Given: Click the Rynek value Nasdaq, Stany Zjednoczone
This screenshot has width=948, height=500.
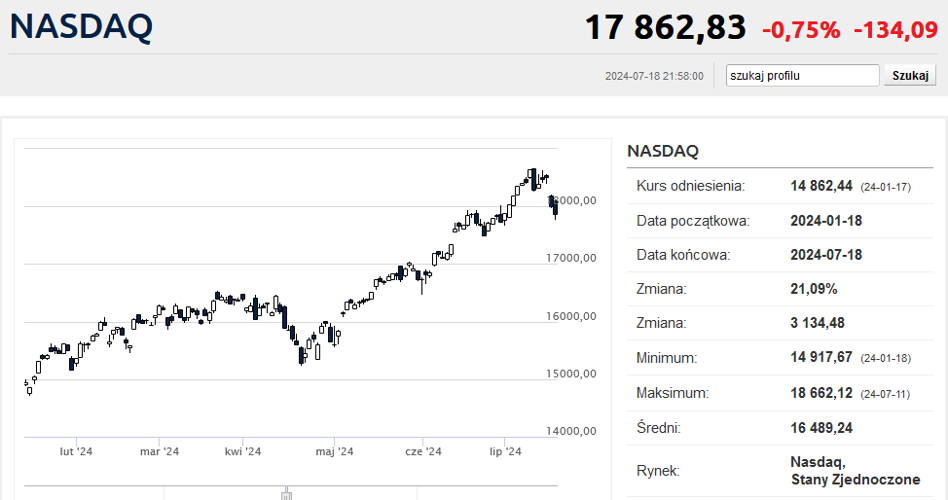Looking at the screenshot, I should [x=855, y=471].
